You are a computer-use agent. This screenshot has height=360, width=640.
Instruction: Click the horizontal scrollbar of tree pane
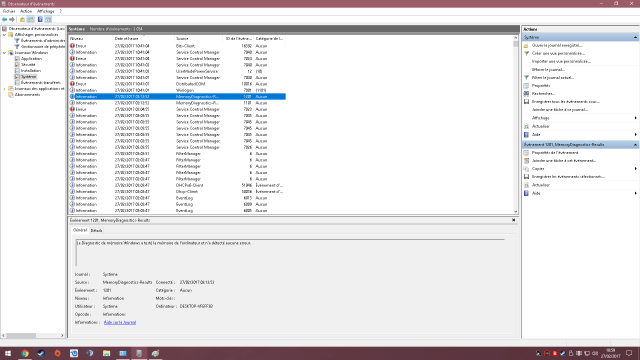[x=33, y=336]
